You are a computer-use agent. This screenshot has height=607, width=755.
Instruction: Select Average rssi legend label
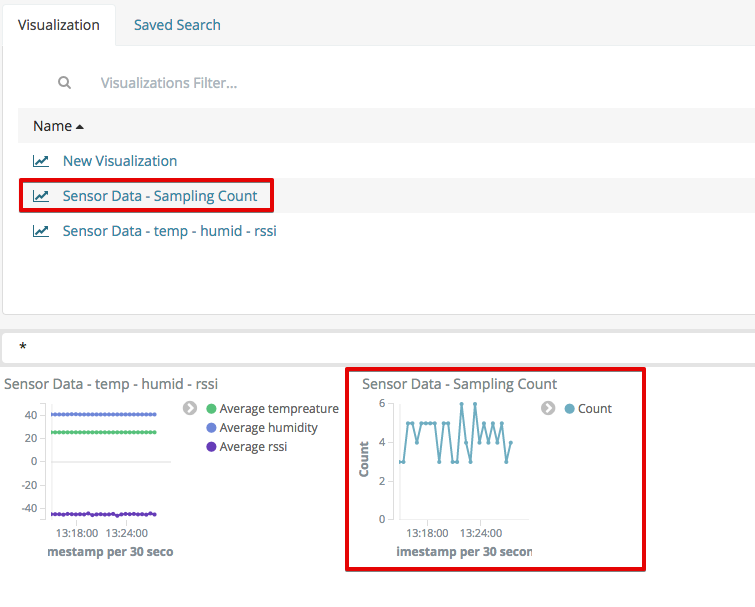253,447
